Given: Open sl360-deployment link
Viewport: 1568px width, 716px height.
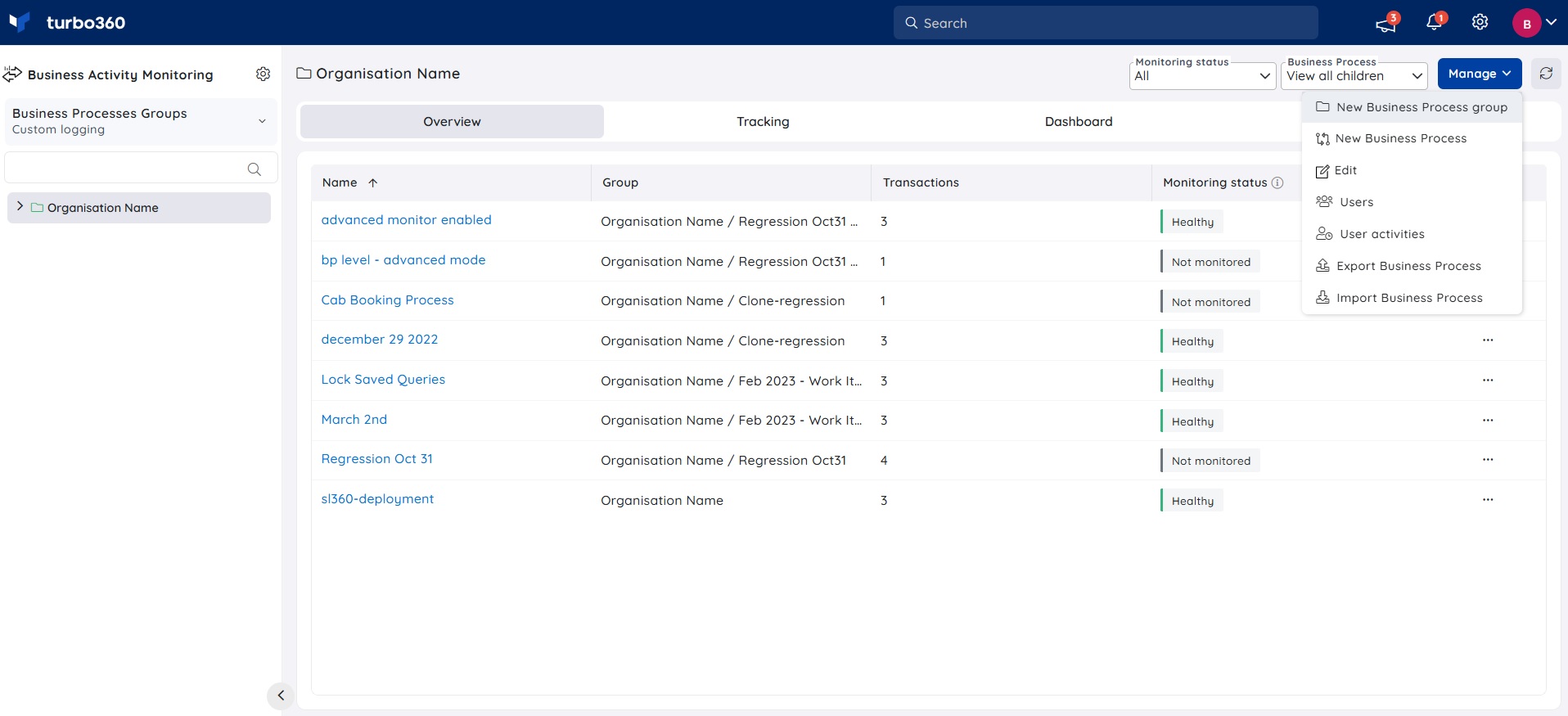Looking at the screenshot, I should point(377,499).
